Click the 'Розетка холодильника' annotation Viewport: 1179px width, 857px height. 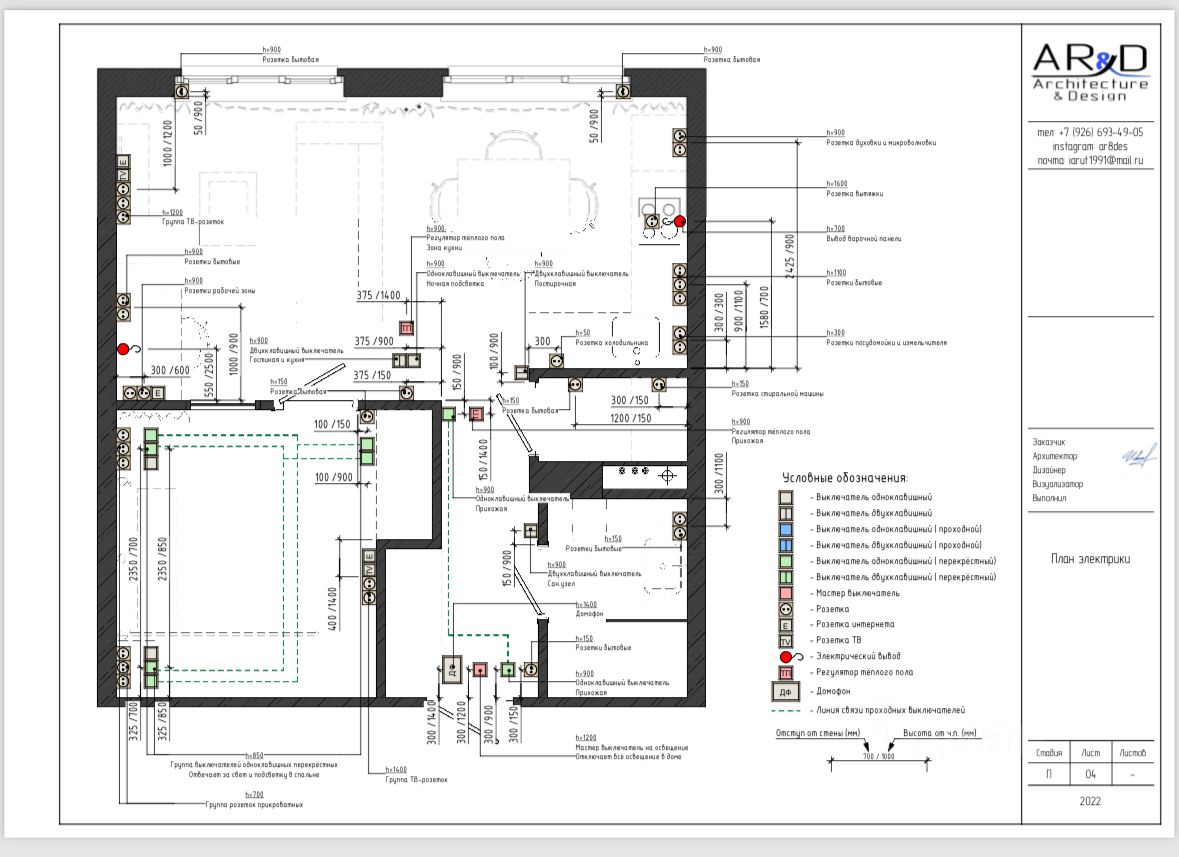pos(611,342)
